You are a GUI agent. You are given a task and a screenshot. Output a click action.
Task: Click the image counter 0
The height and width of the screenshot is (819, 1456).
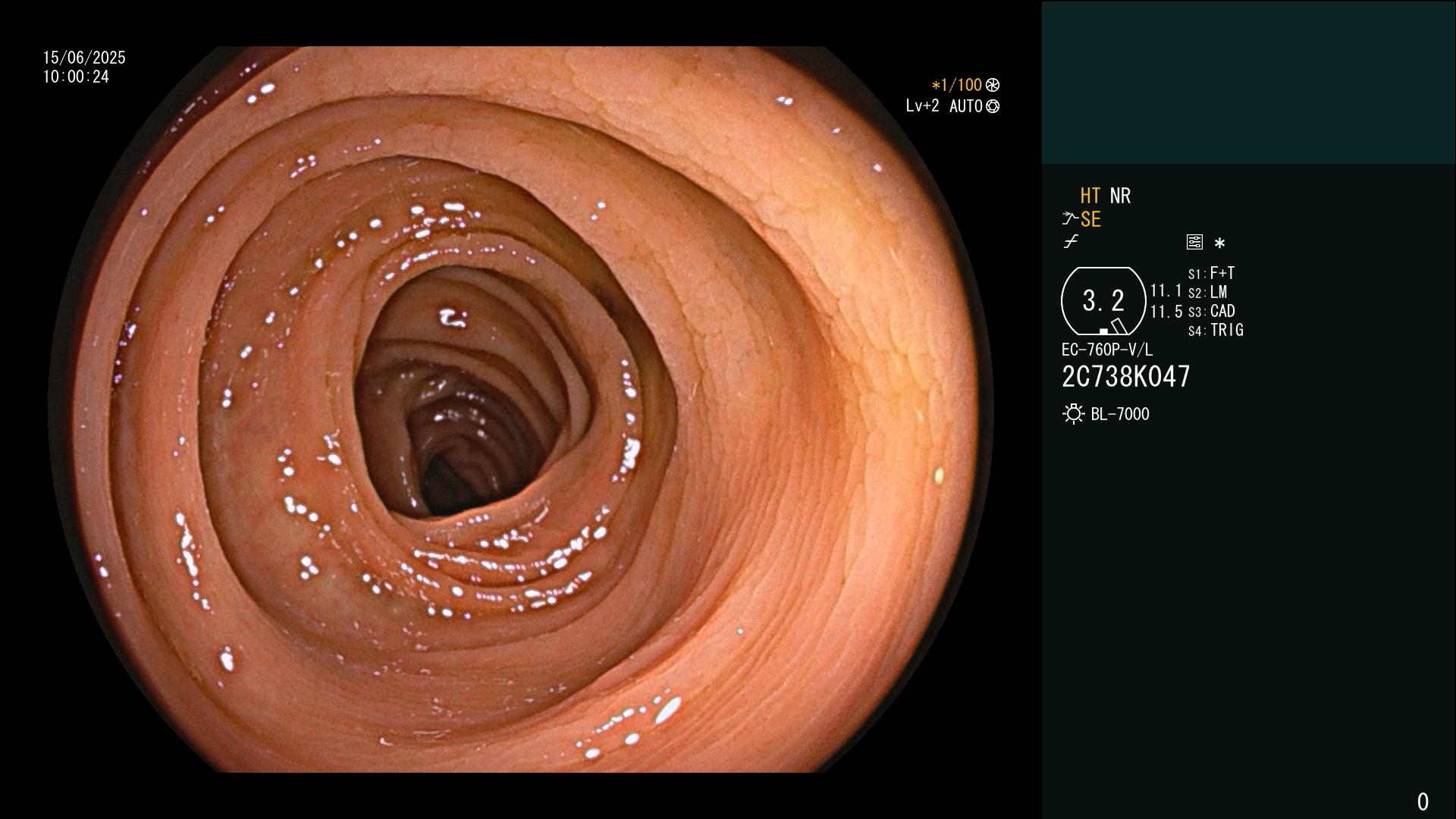1423,802
